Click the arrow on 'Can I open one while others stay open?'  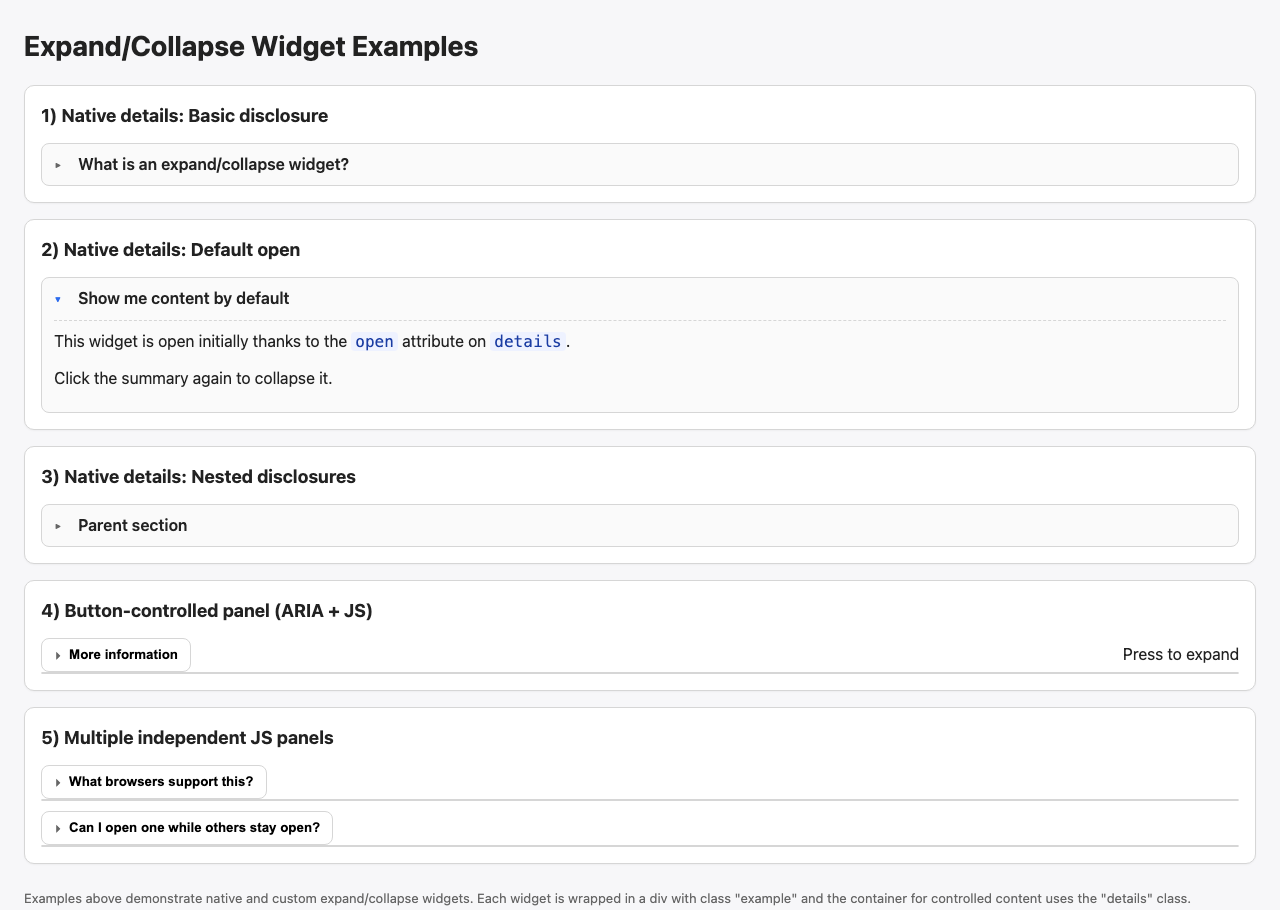(x=58, y=828)
